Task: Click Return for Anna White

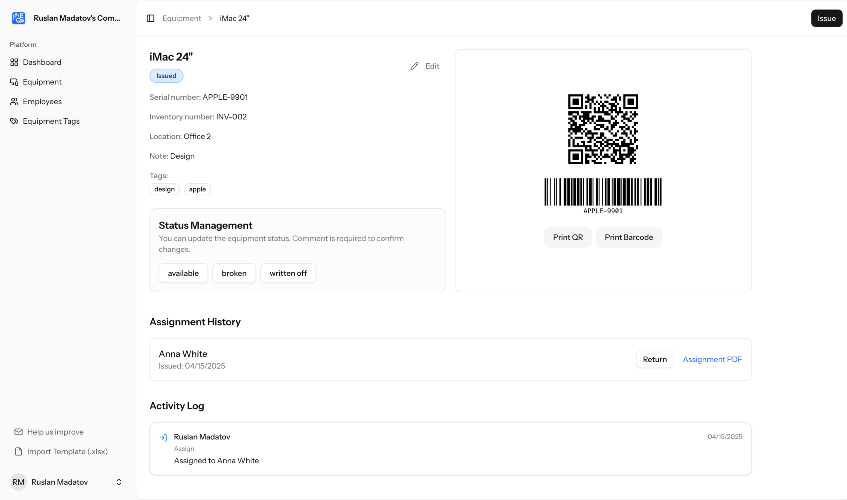Action: [x=655, y=360]
